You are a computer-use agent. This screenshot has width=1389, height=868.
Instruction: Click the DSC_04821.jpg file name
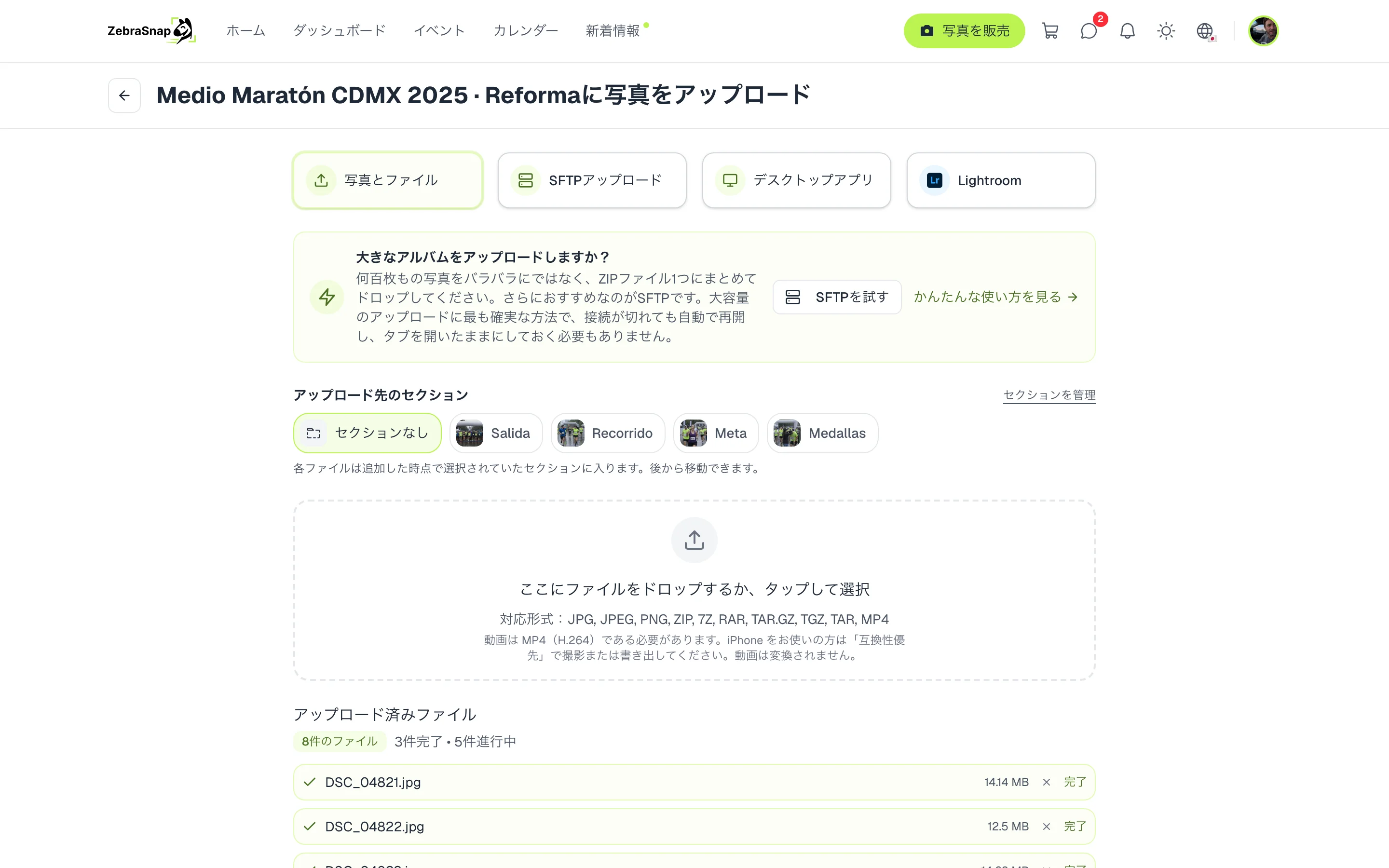point(372,782)
